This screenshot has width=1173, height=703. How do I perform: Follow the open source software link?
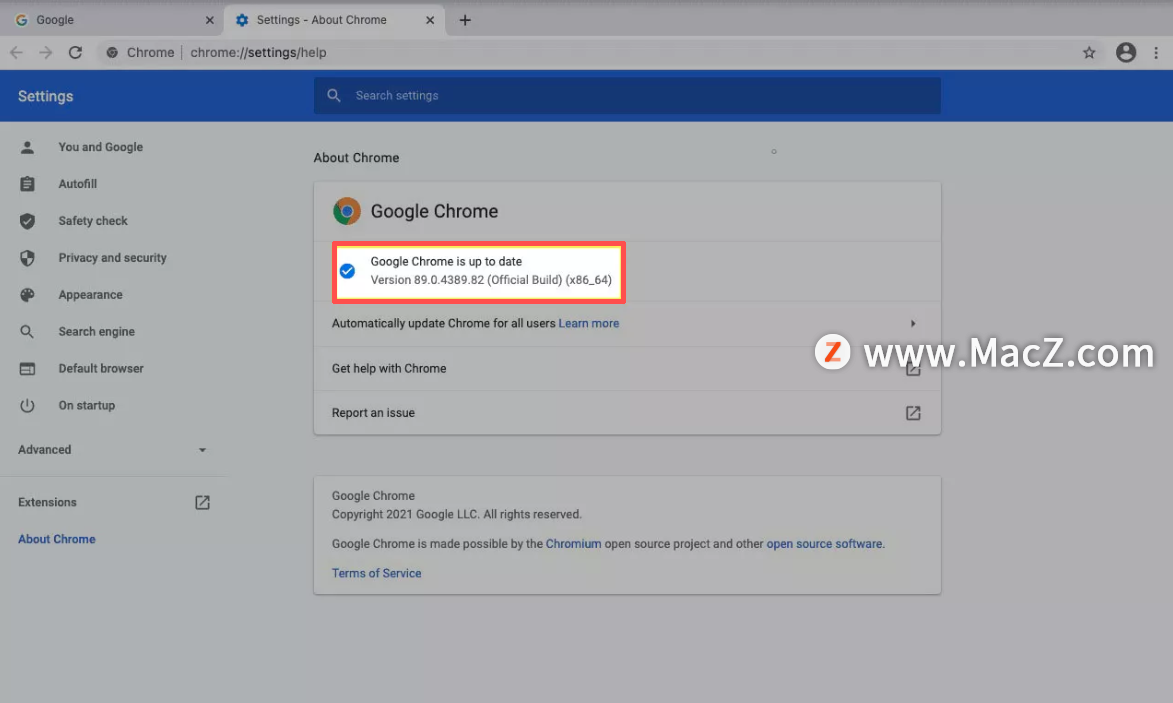click(824, 544)
